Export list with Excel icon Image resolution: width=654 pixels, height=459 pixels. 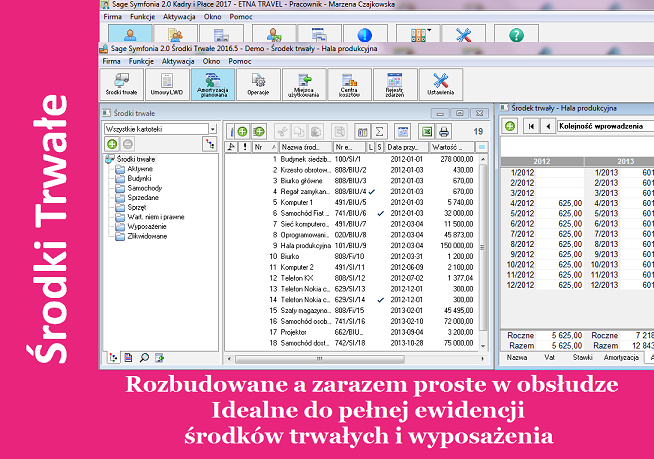tap(427, 132)
